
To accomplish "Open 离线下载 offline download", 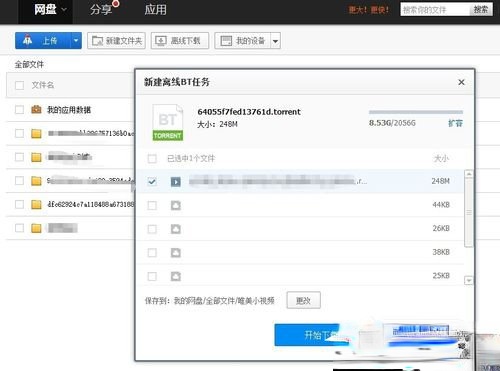I will (180, 41).
